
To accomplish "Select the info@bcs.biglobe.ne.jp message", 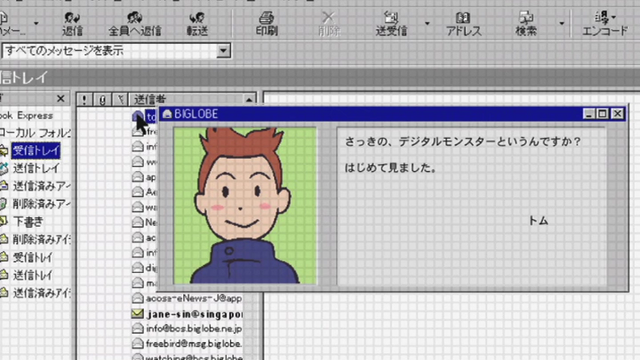I will tap(193, 329).
